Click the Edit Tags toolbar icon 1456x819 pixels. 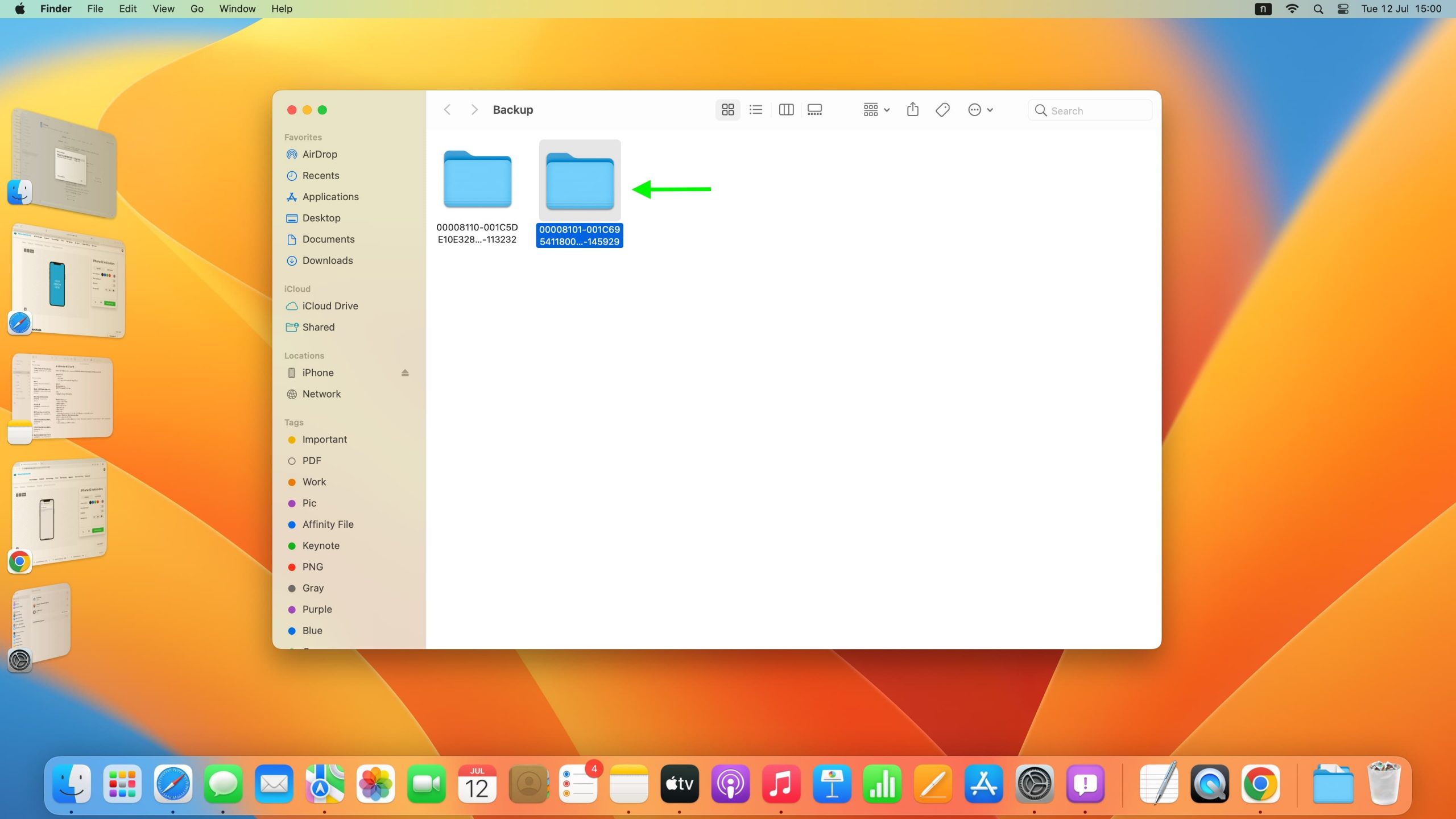(942, 110)
